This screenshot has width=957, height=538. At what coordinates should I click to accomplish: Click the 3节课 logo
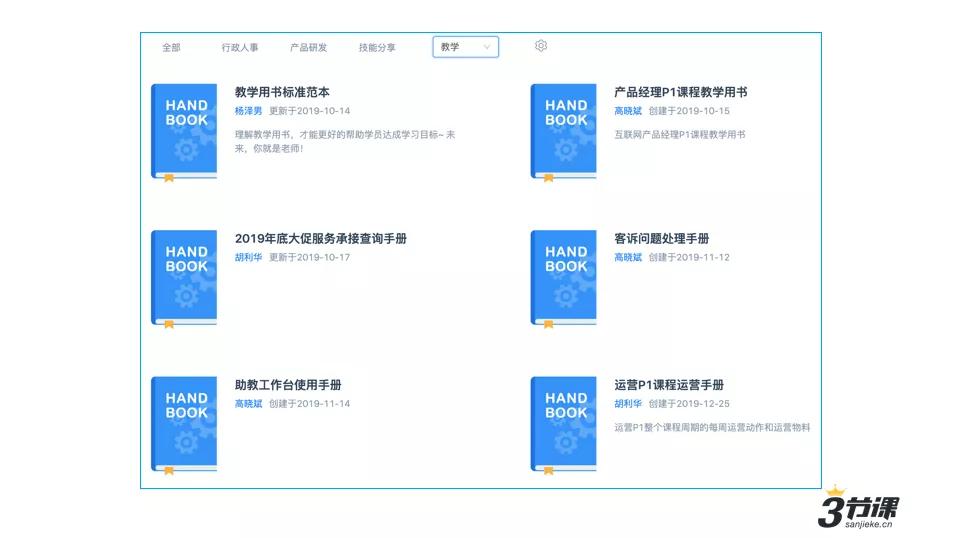(859, 508)
